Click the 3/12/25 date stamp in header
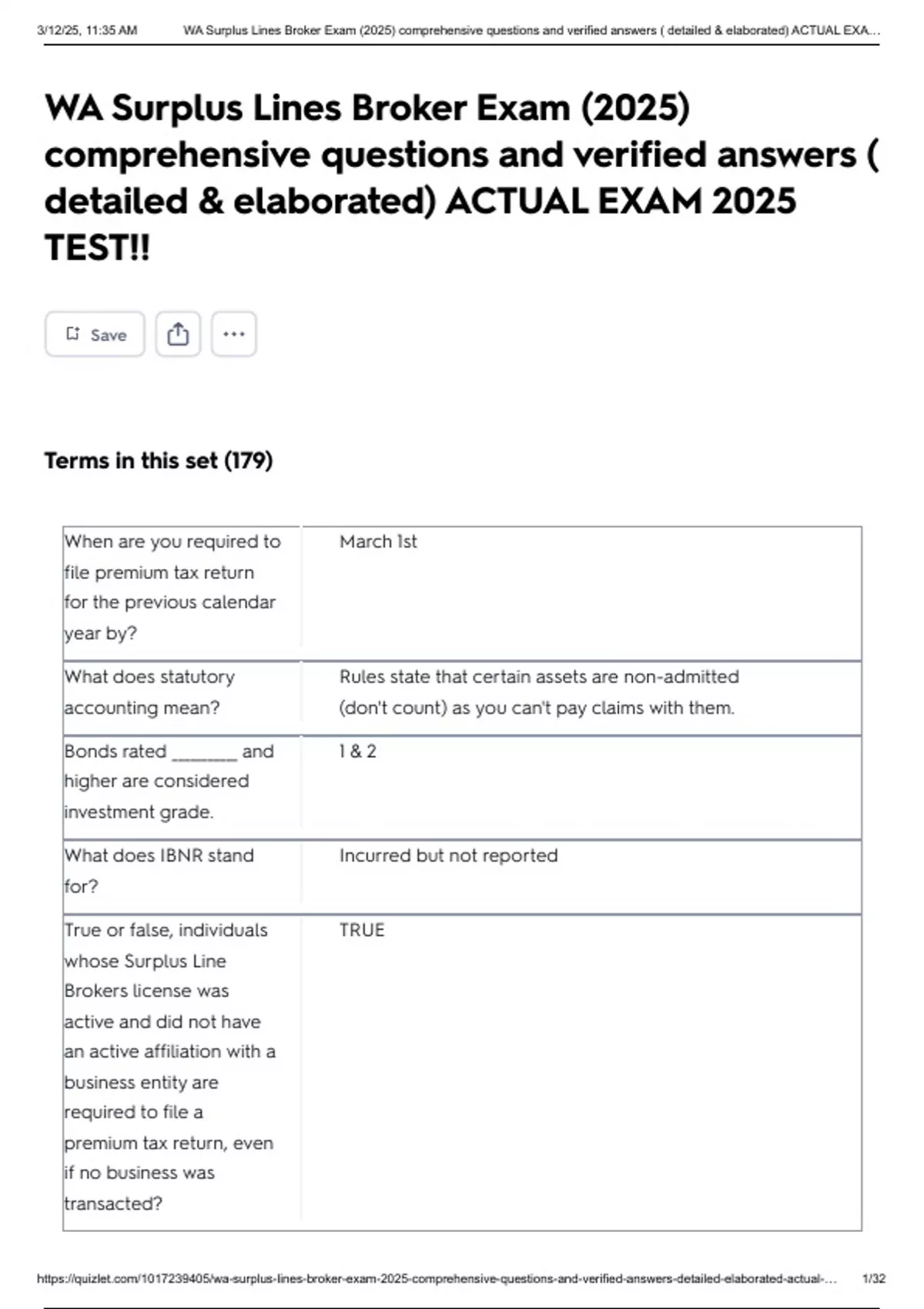This screenshot has height=1309, width=924. click(87, 31)
